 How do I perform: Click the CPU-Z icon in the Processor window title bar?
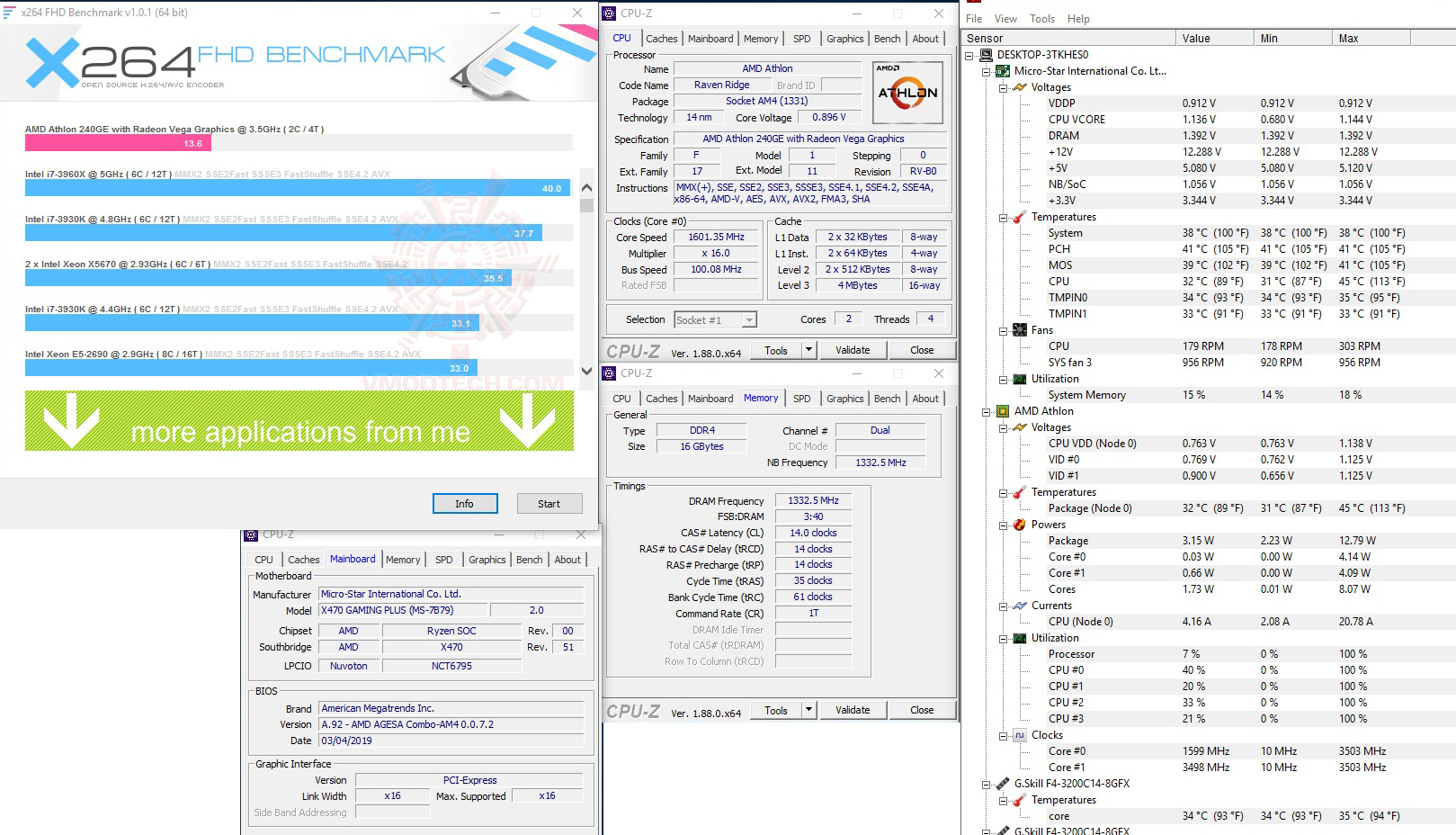(x=610, y=13)
